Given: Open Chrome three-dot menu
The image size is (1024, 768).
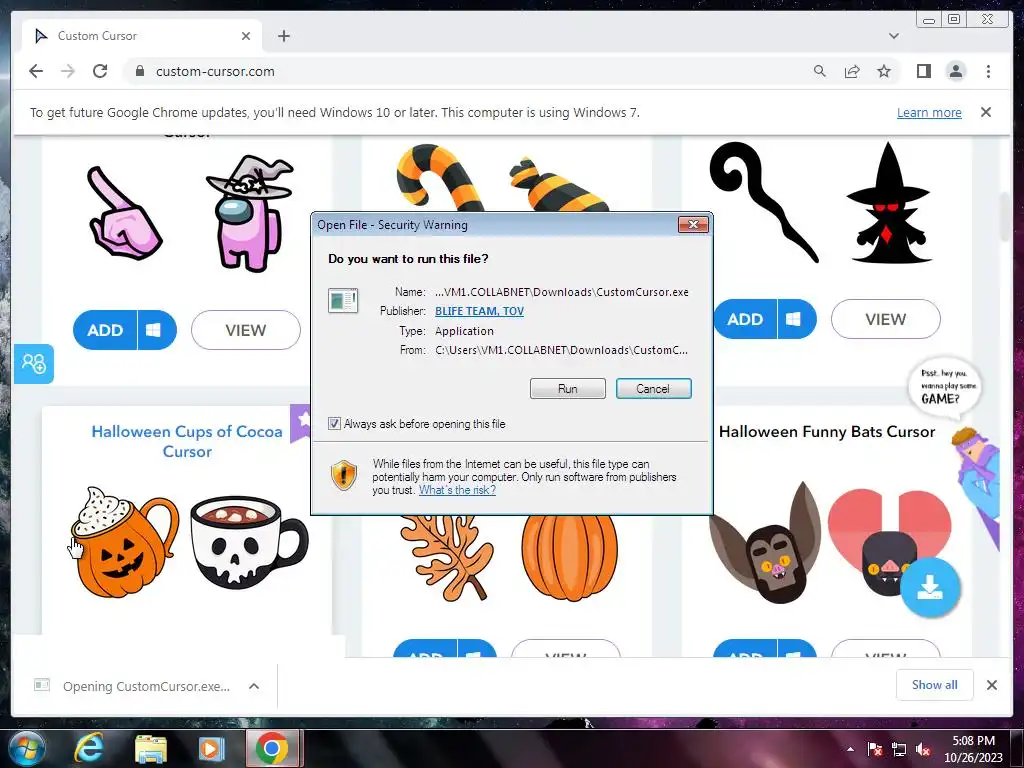Looking at the screenshot, I should [x=988, y=71].
